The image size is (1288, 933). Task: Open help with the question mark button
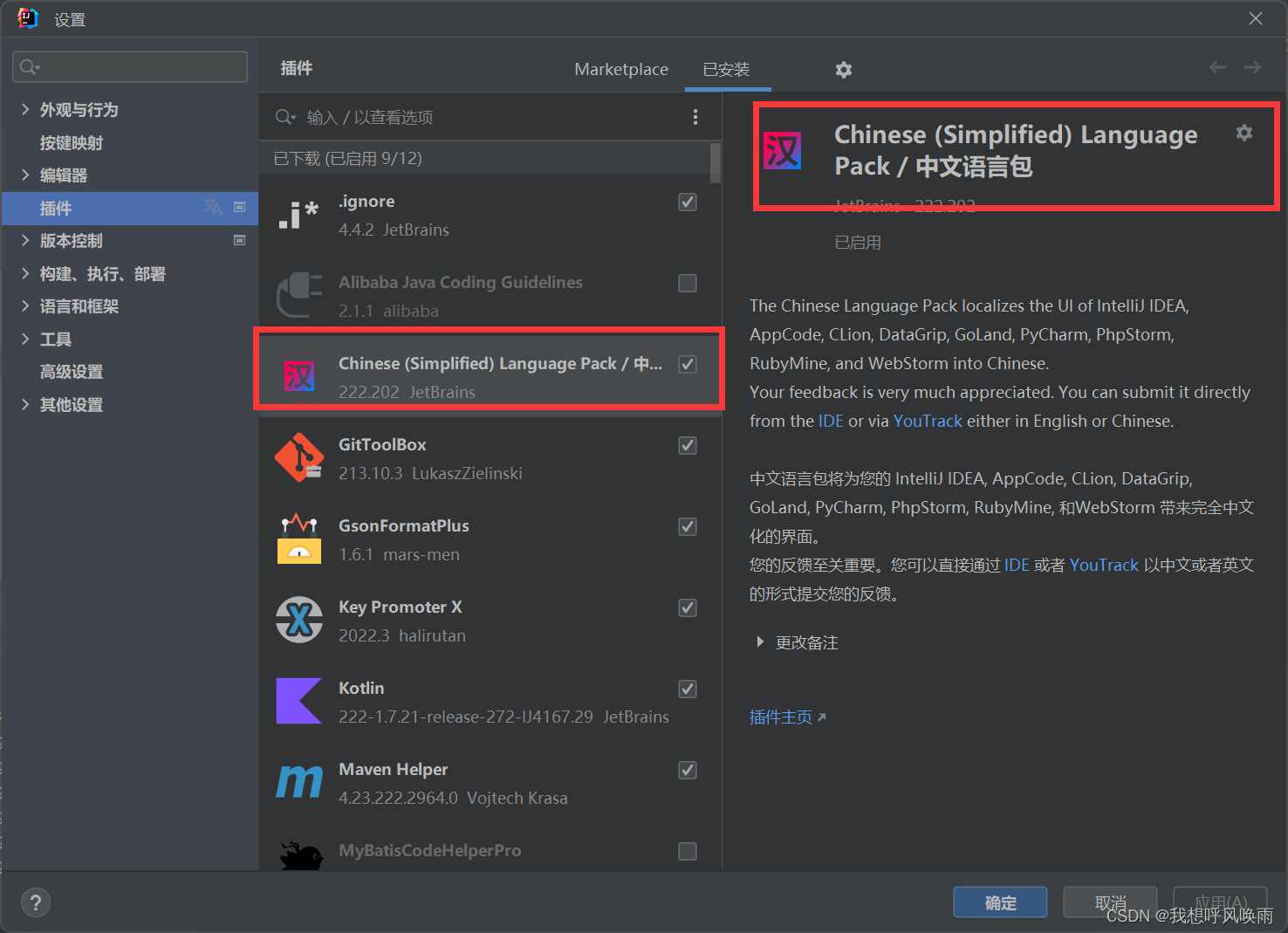(36, 902)
